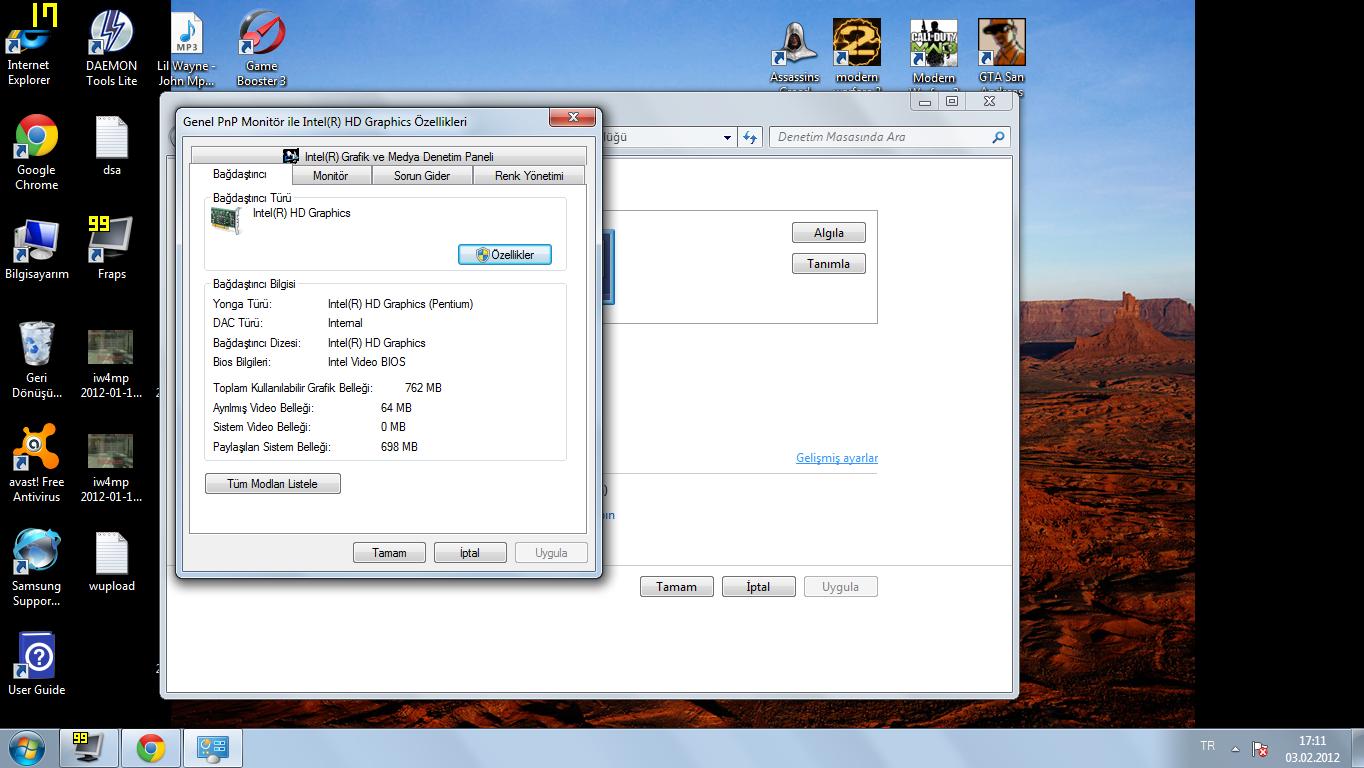Image resolution: width=1364 pixels, height=768 pixels.
Task: Switch to Monitör tab
Action: [330, 176]
